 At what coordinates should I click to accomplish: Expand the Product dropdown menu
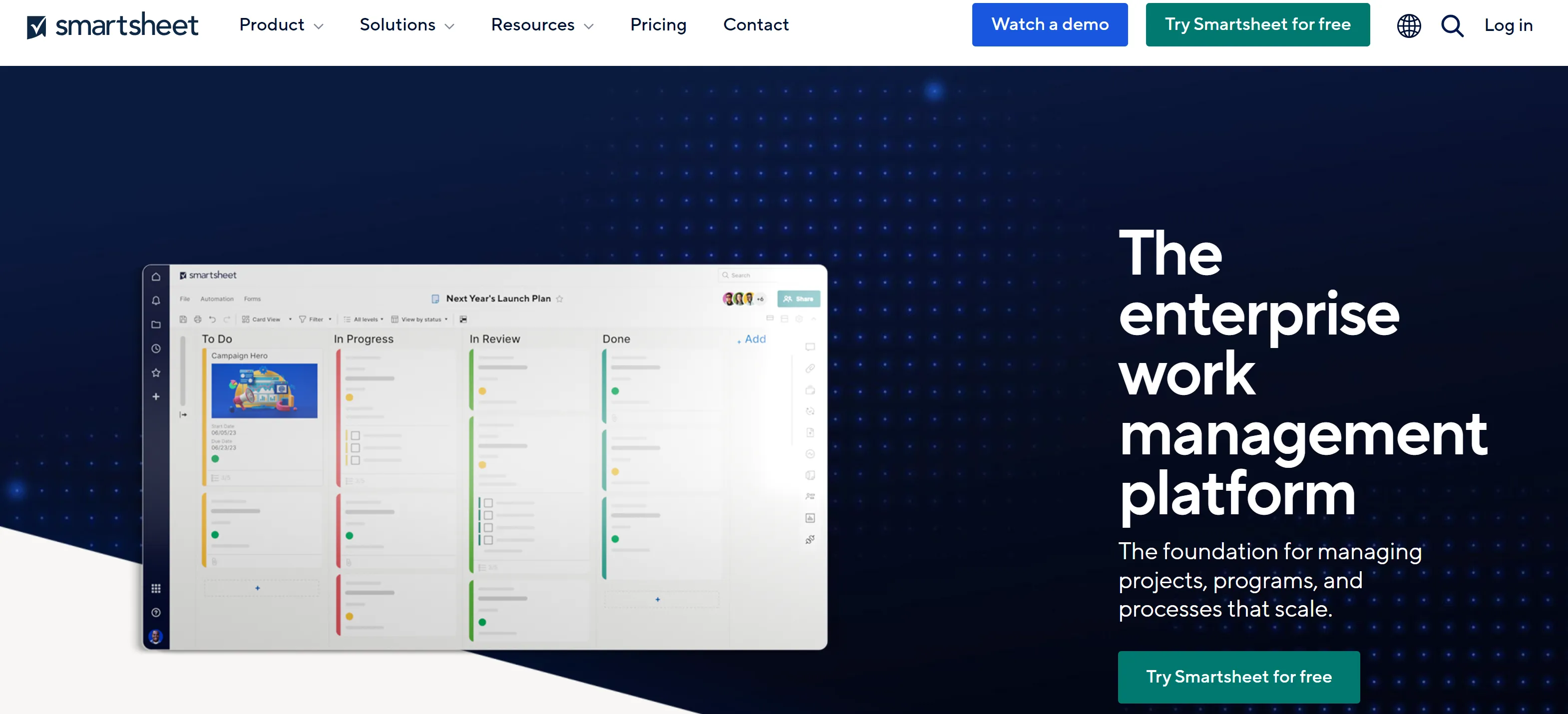(281, 25)
